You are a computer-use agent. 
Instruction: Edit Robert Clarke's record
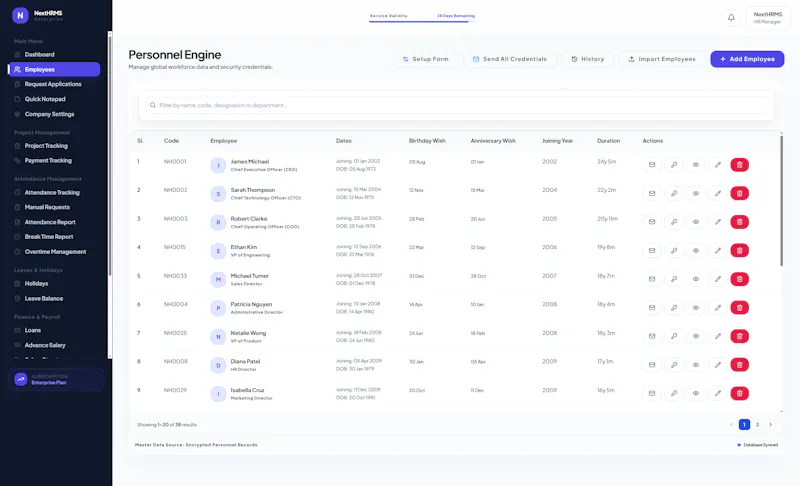pyautogui.click(x=718, y=222)
